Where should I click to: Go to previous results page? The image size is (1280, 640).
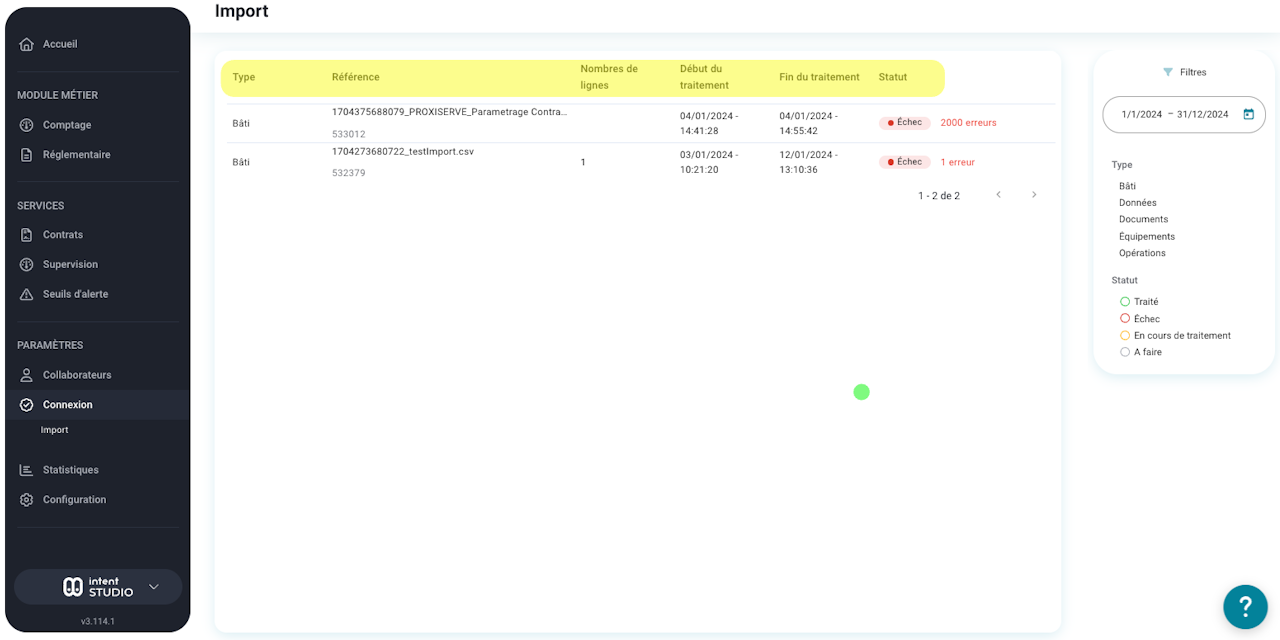998,195
